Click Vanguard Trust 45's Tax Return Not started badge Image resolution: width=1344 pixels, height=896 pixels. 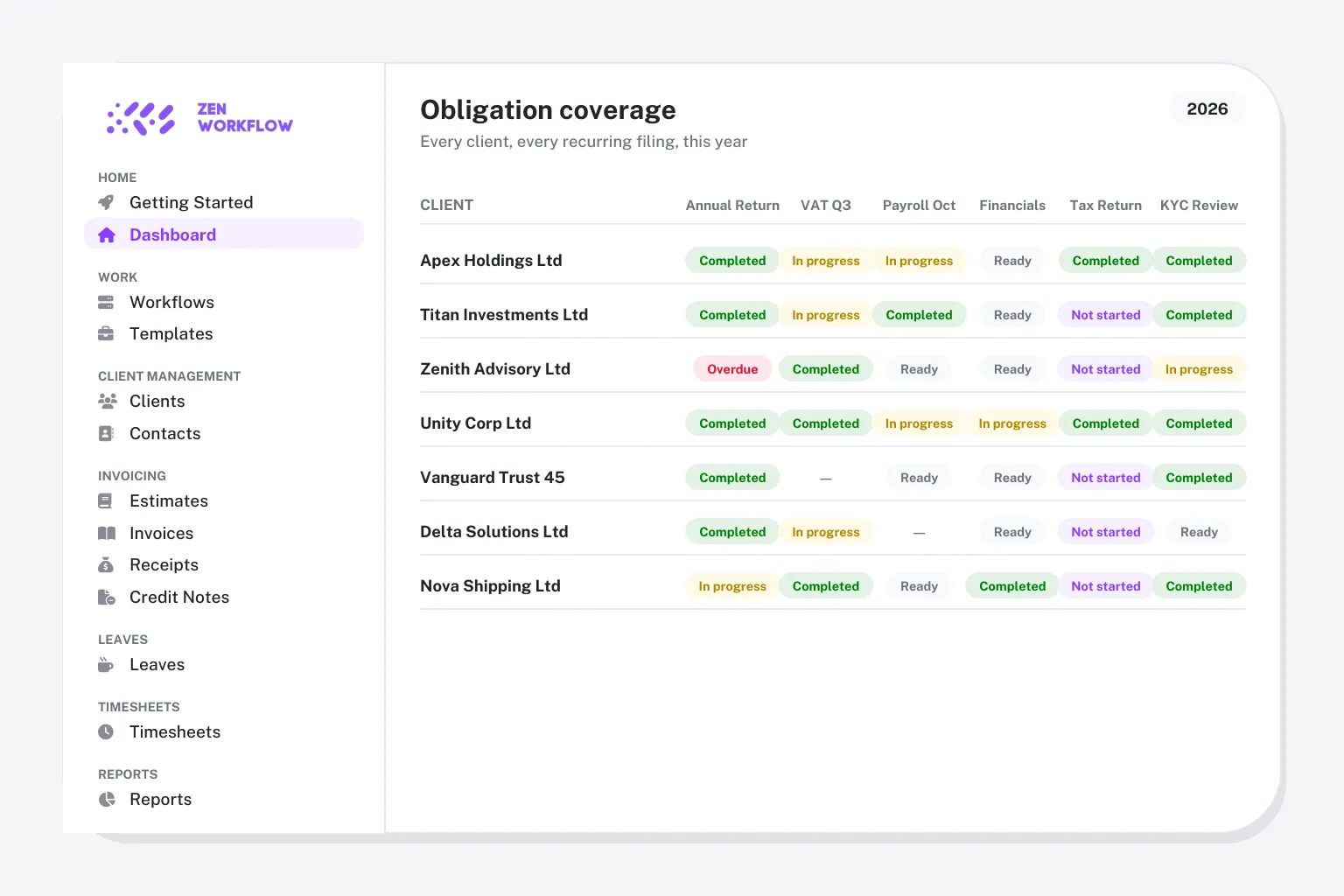pyautogui.click(x=1106, y=477)
